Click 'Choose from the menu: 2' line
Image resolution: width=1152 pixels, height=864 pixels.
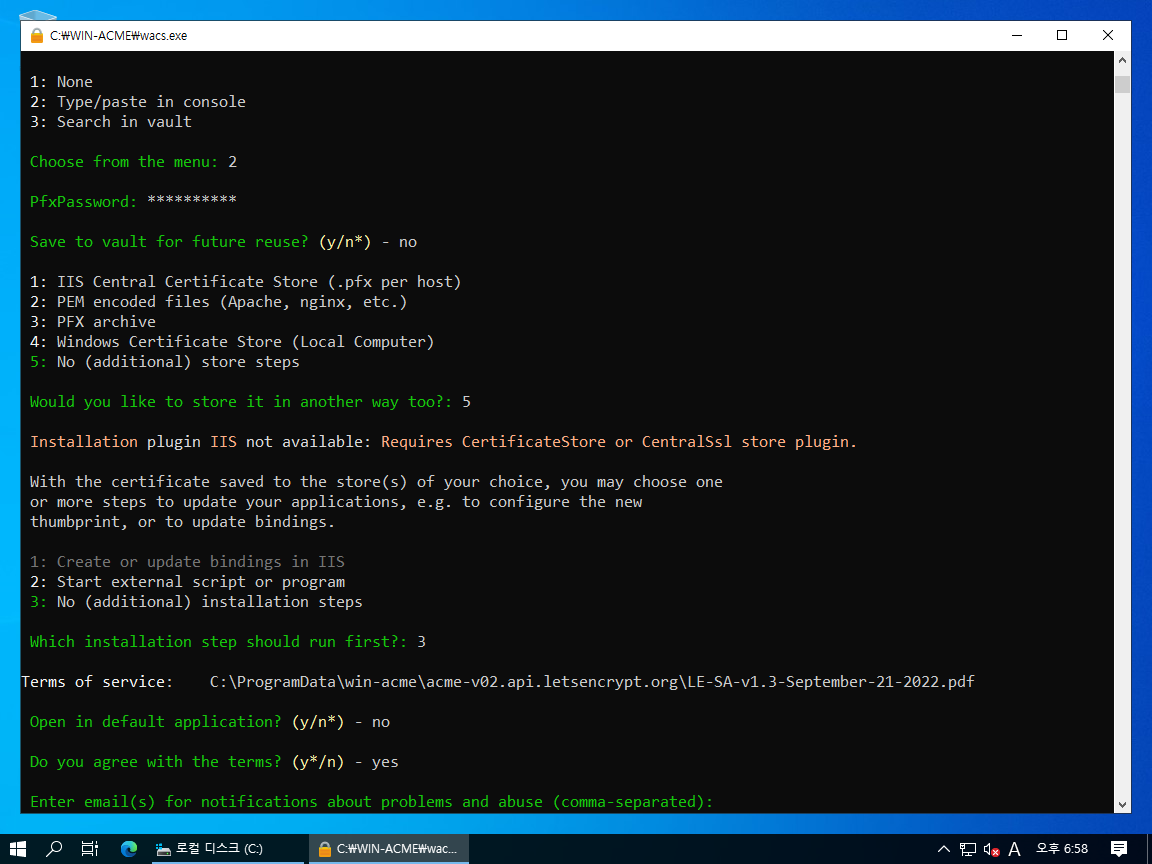(133, 162)
